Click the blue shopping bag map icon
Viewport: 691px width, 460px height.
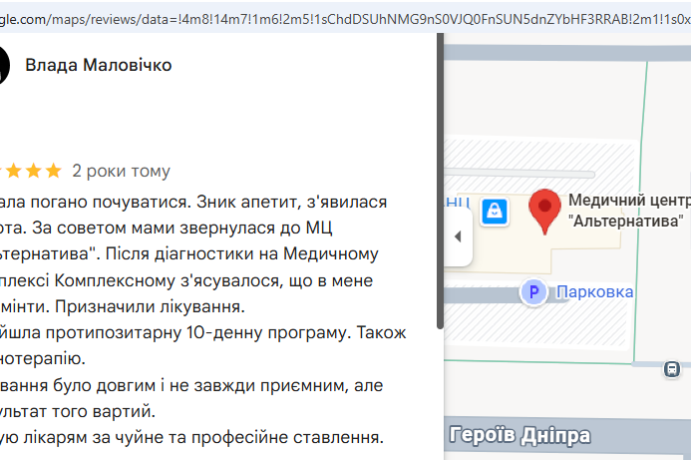(494, 211)
